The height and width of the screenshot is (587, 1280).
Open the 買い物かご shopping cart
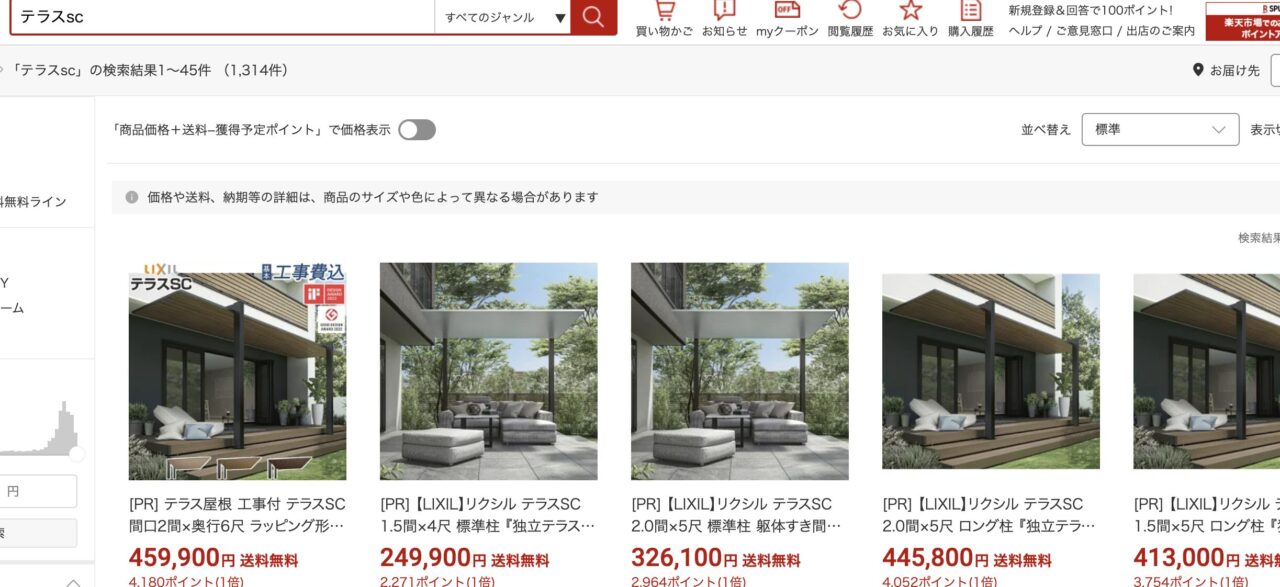664,19
